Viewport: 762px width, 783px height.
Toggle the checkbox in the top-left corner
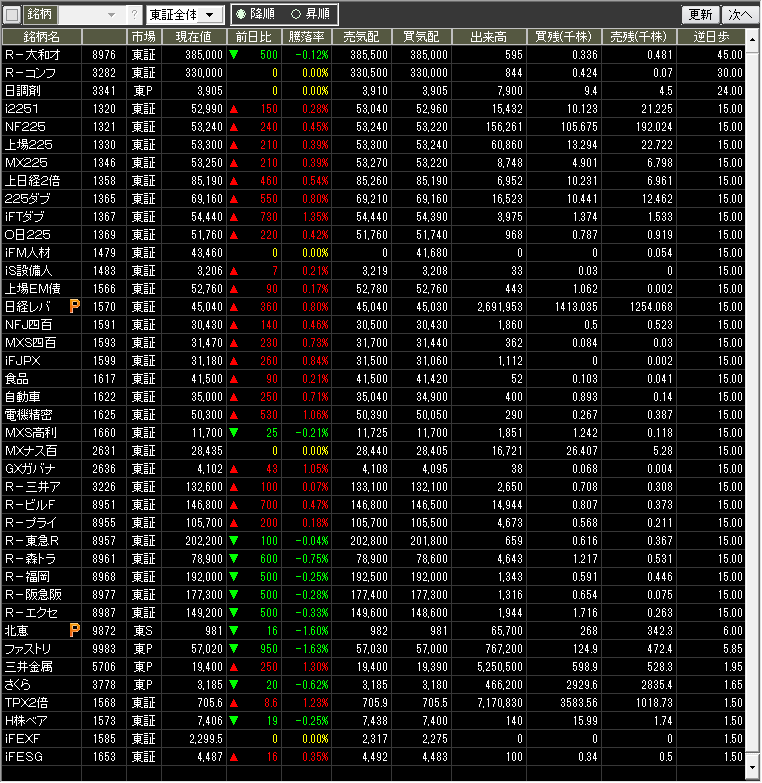pos(12,15)
